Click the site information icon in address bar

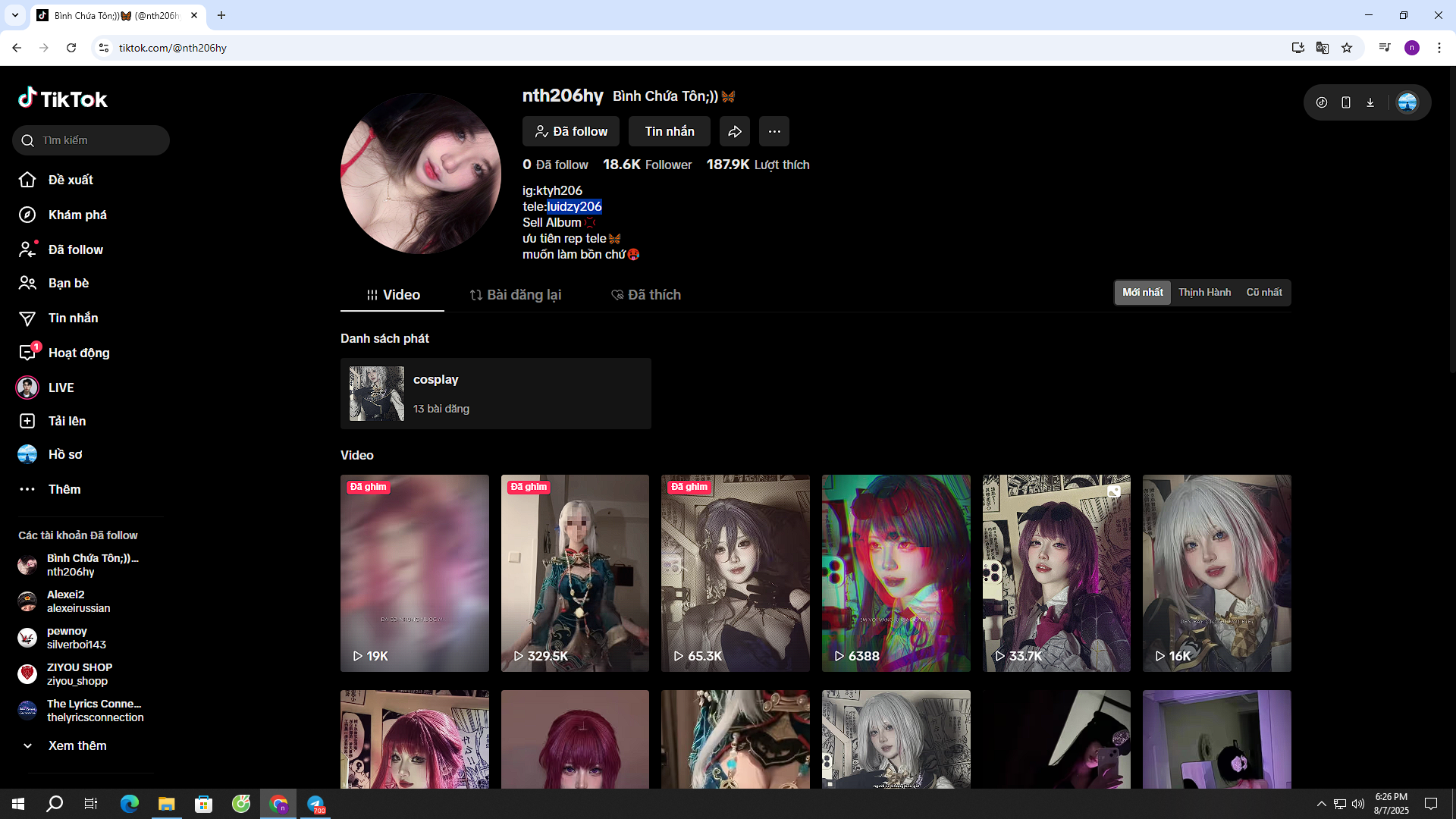point(104,48)
